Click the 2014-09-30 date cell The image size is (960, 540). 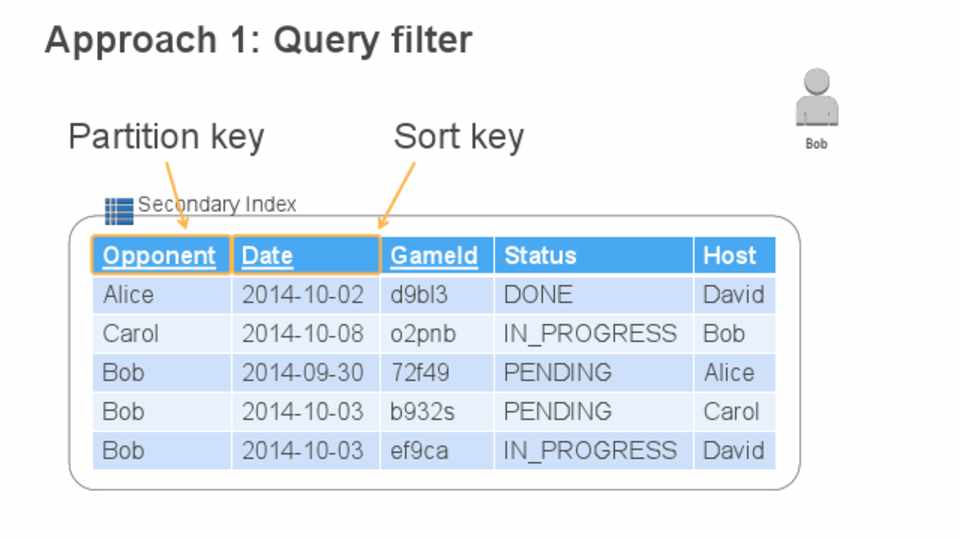click(x=303, y=373)
